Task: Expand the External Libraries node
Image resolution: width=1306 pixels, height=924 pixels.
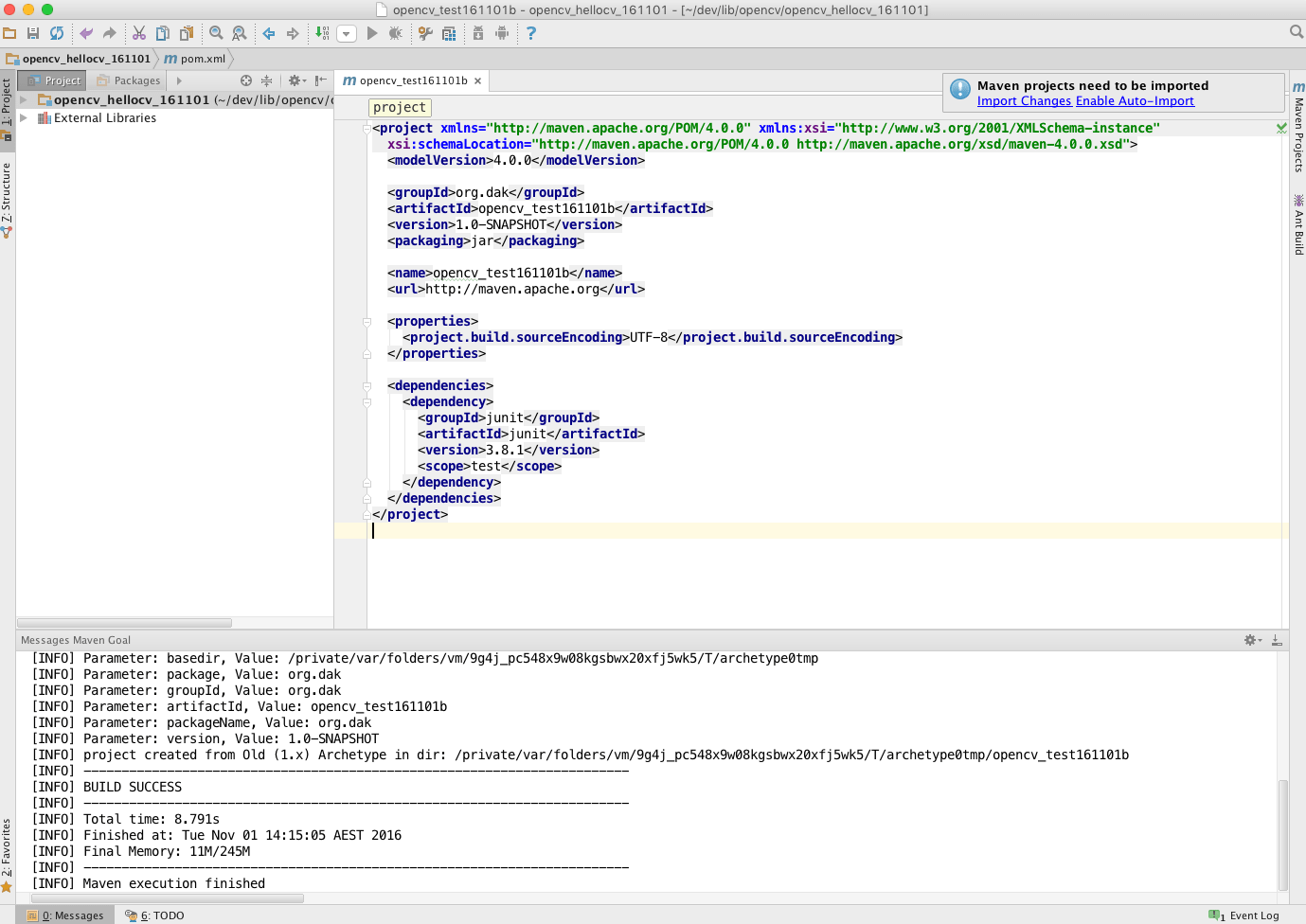Action: [x=24, y=118]
